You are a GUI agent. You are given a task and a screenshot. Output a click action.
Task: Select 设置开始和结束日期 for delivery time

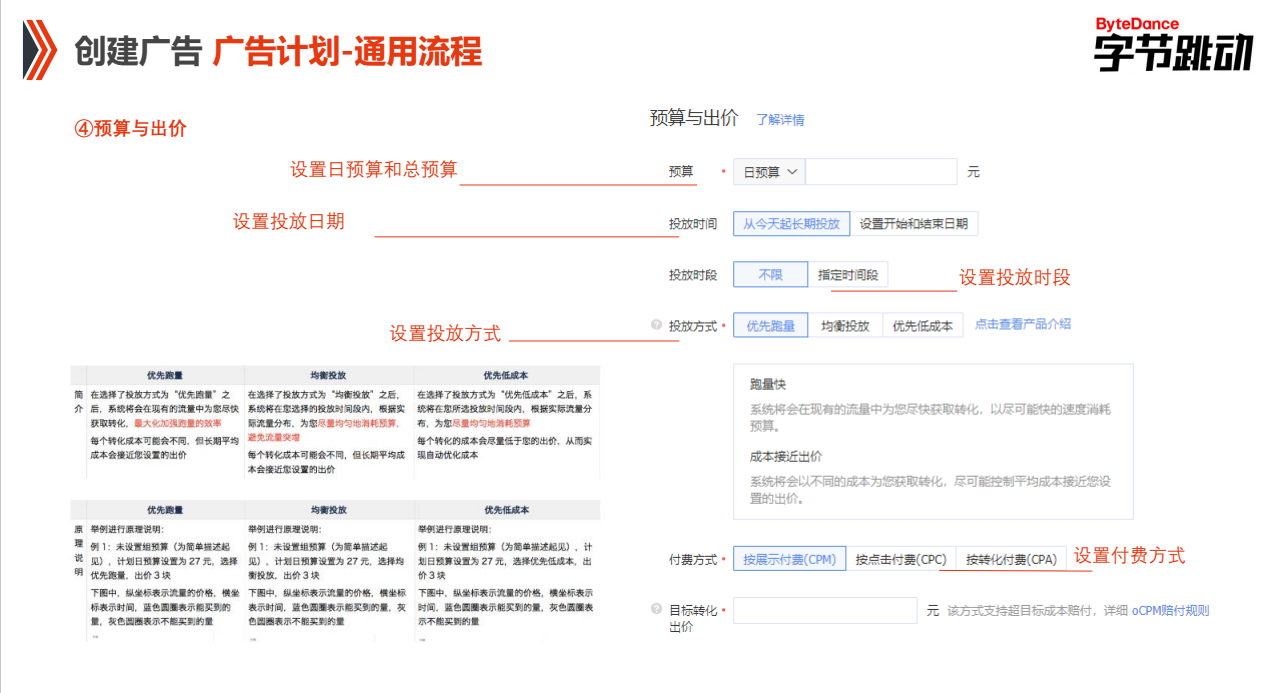tap(916, 223)
